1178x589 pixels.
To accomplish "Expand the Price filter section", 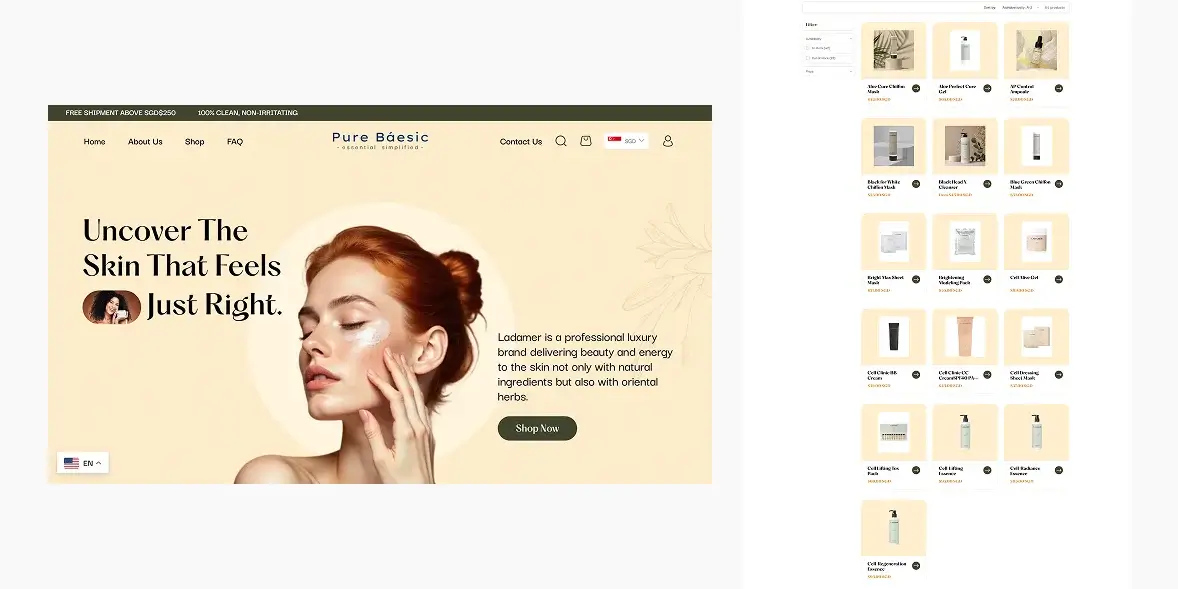I will [829, 71].
